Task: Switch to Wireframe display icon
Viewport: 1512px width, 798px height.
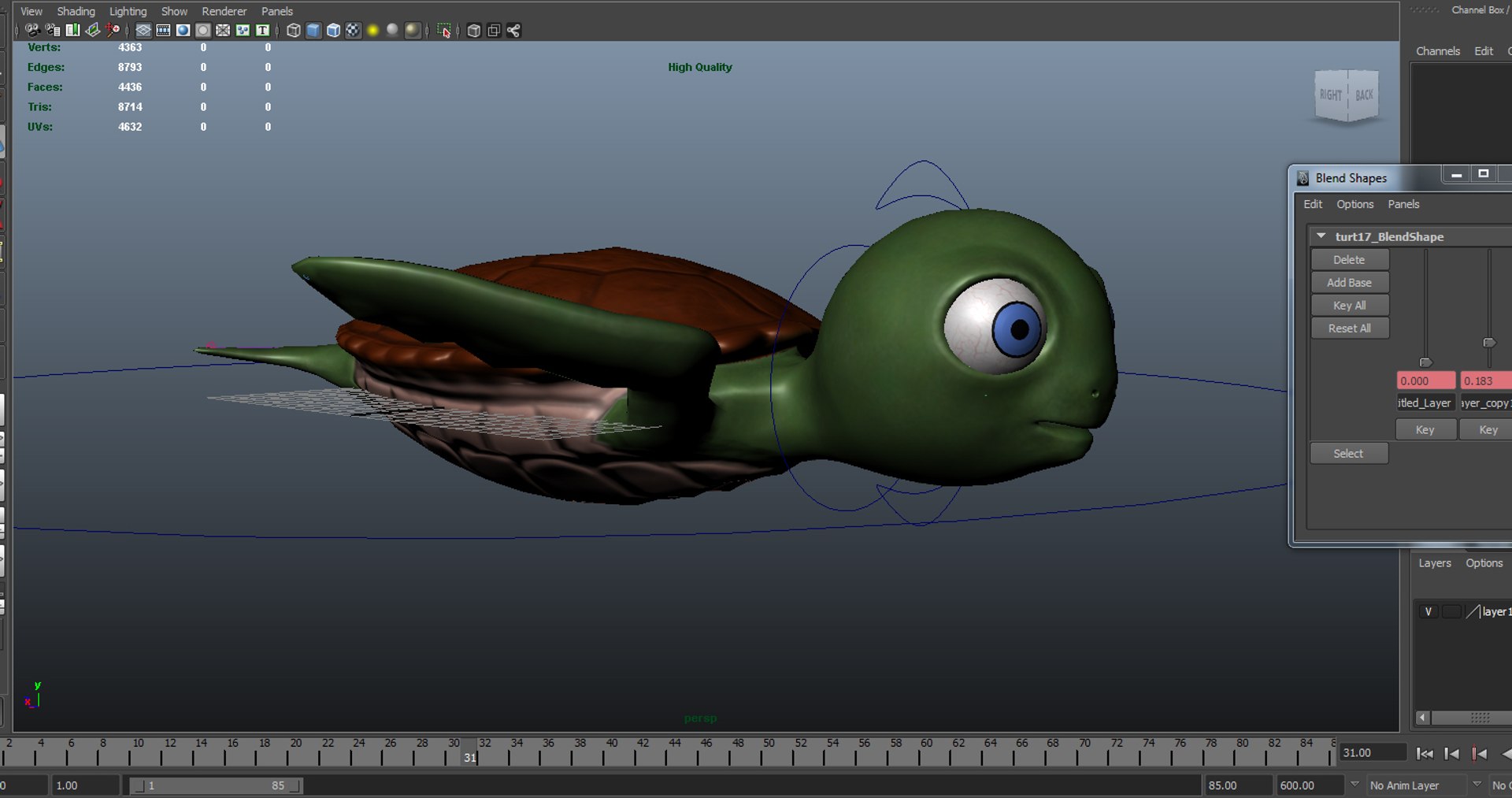Action: [293, 30]
